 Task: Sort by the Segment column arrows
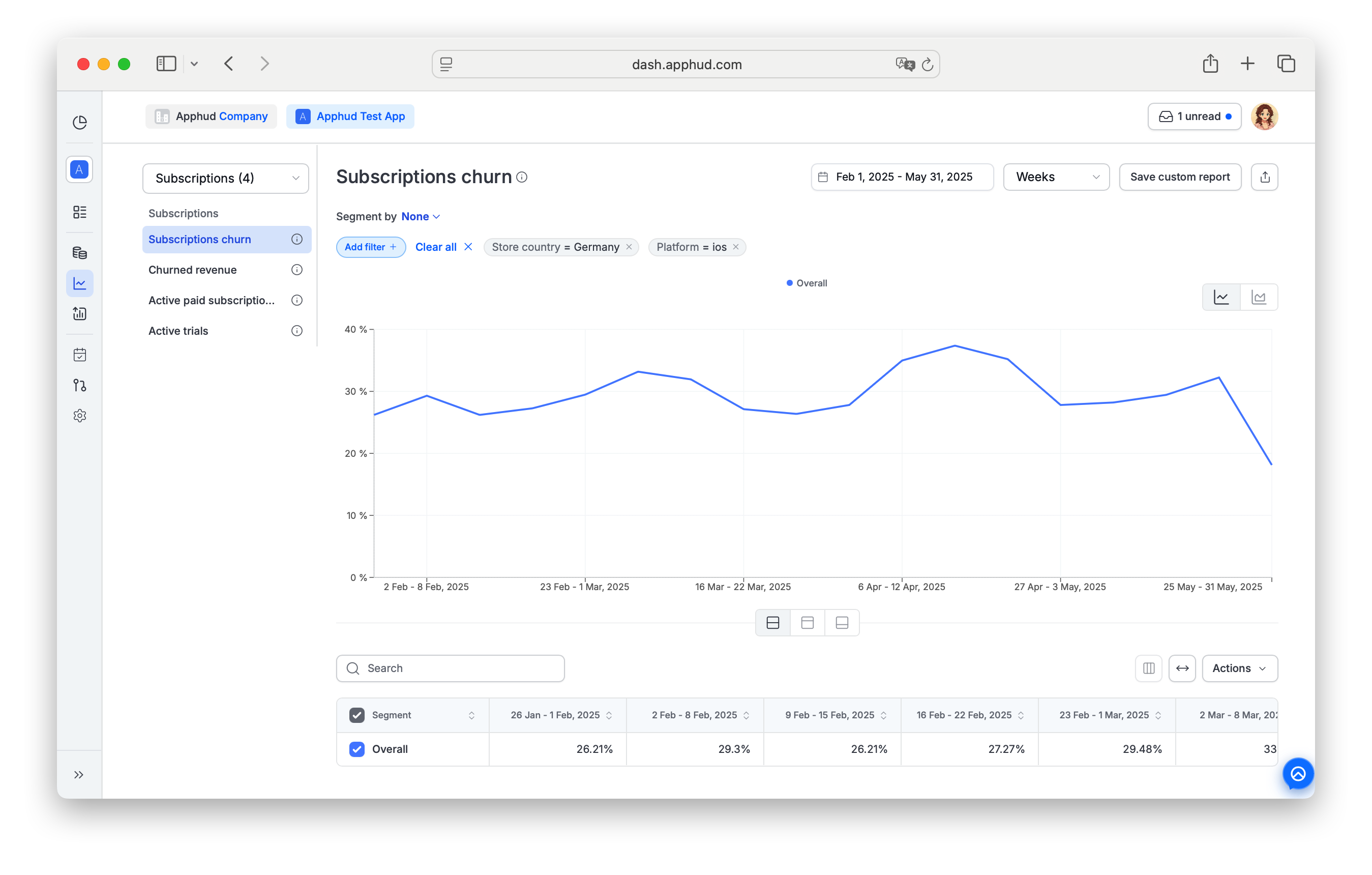point(472,715)
